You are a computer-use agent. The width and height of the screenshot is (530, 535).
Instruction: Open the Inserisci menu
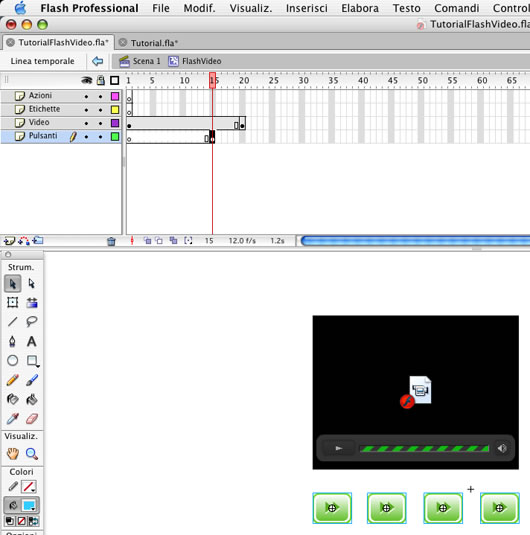click(306, 8)
